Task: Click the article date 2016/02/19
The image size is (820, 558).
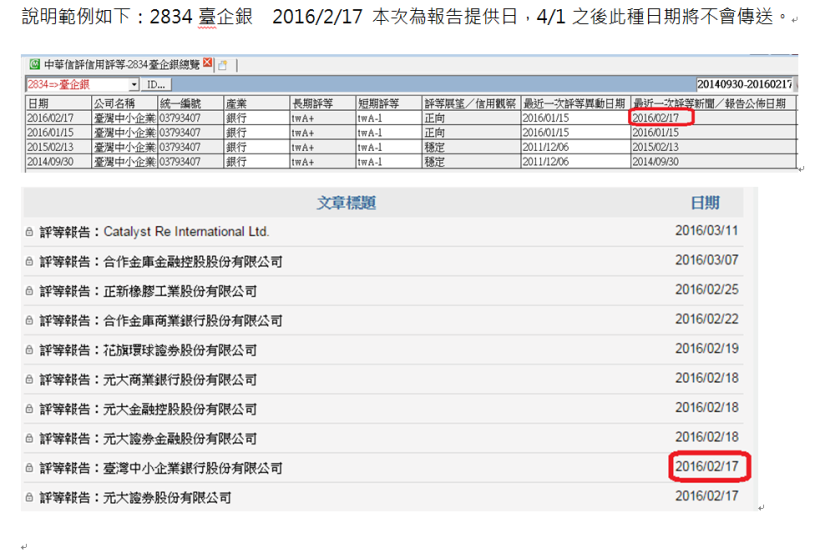Action: click(x=707, y=348)
